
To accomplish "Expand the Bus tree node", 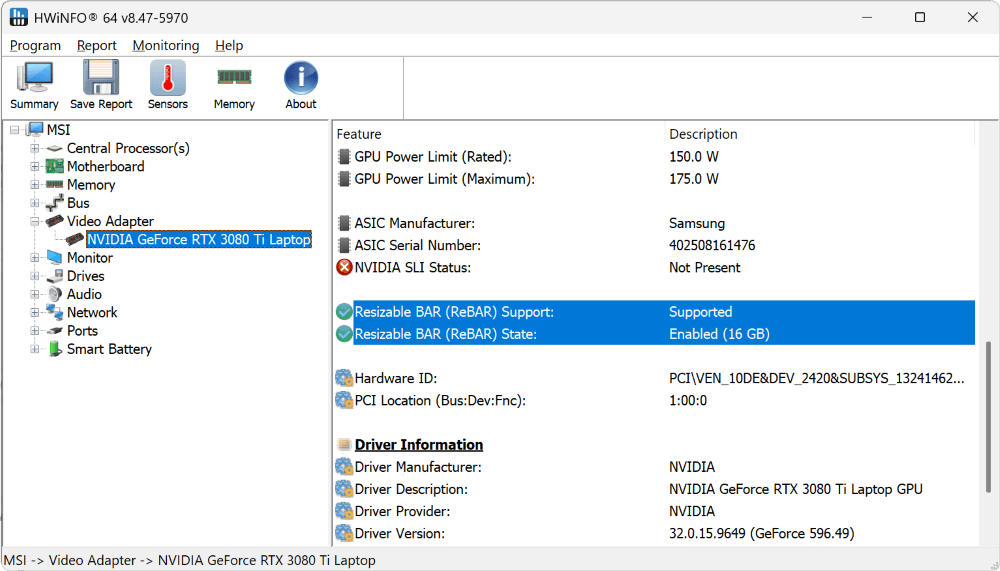I will point(35,204).
